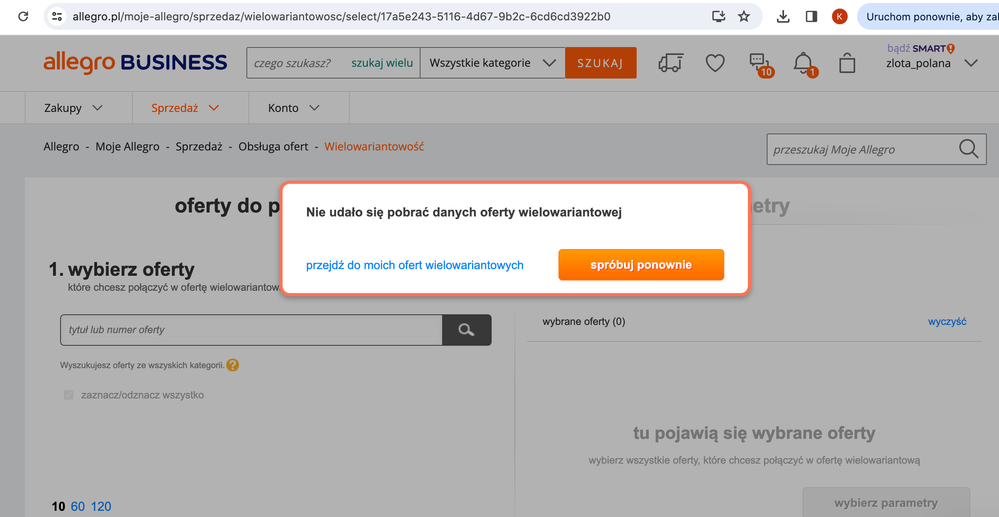Click the orange question mark help icon
The image size is (999, 517).
coord(233,366)
